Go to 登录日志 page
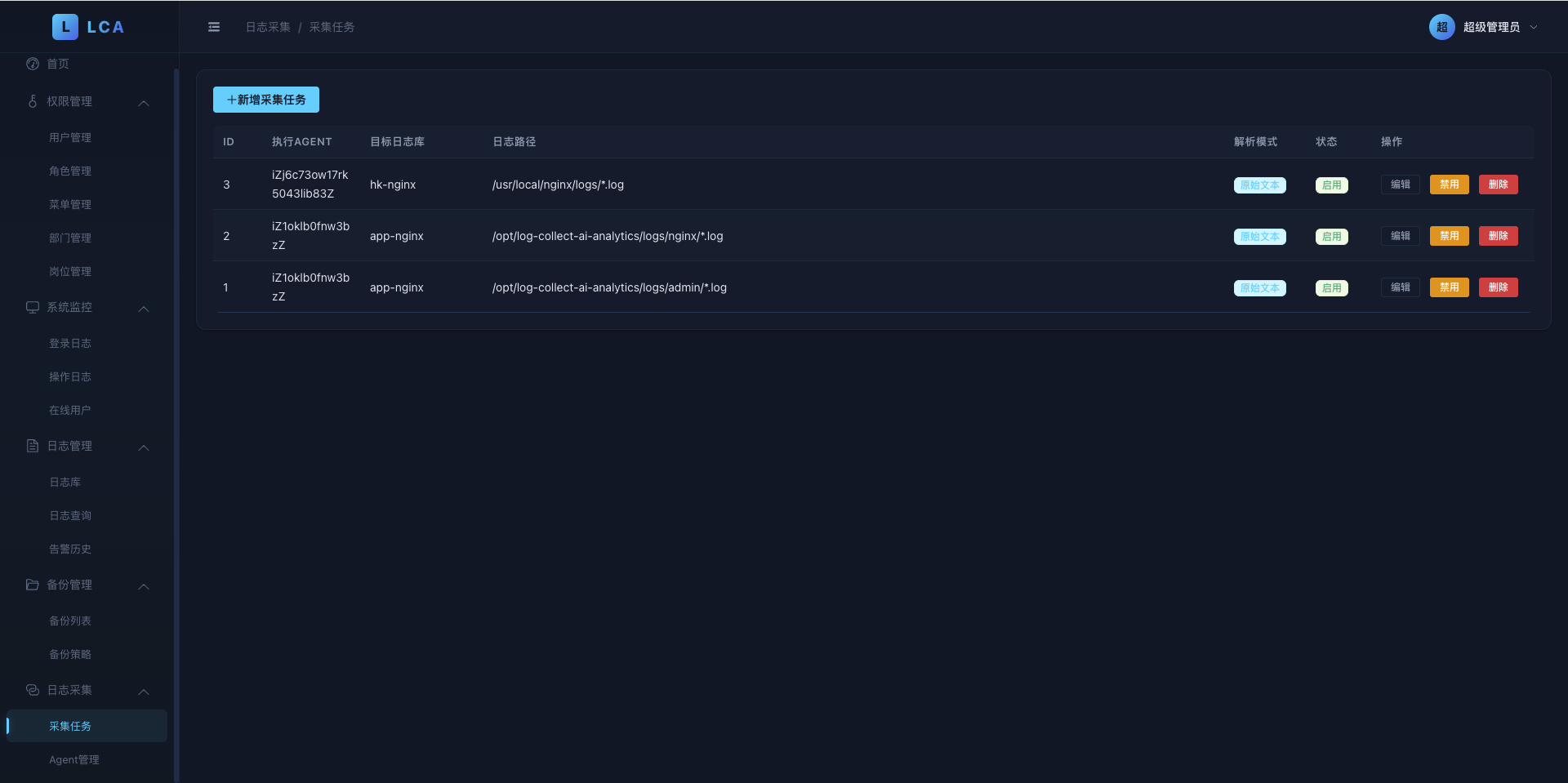Screen dimensions: 1568x783 tap(70, 343)
